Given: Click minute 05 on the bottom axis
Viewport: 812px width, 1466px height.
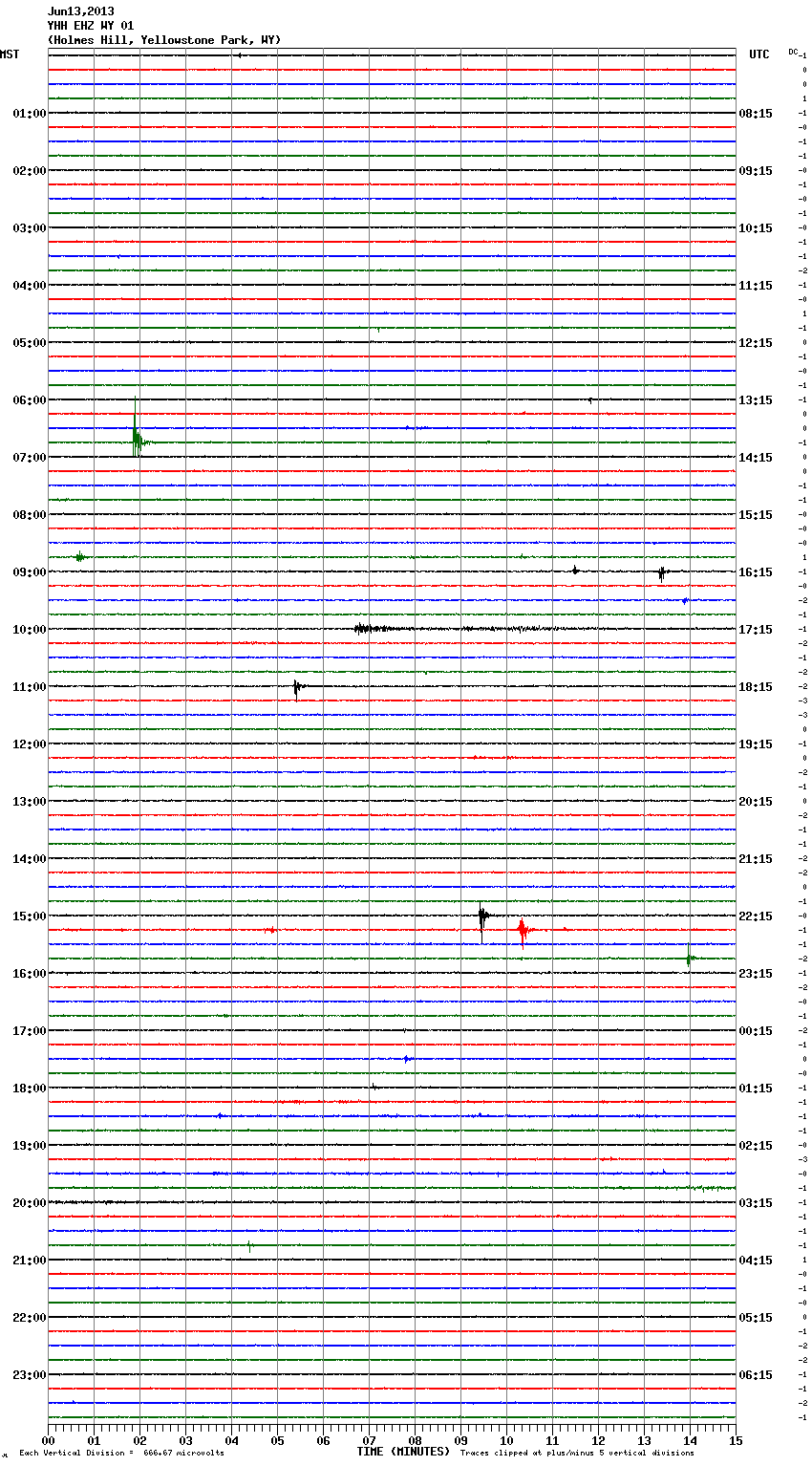Looking at the screenshot, I should point(277,1440).
